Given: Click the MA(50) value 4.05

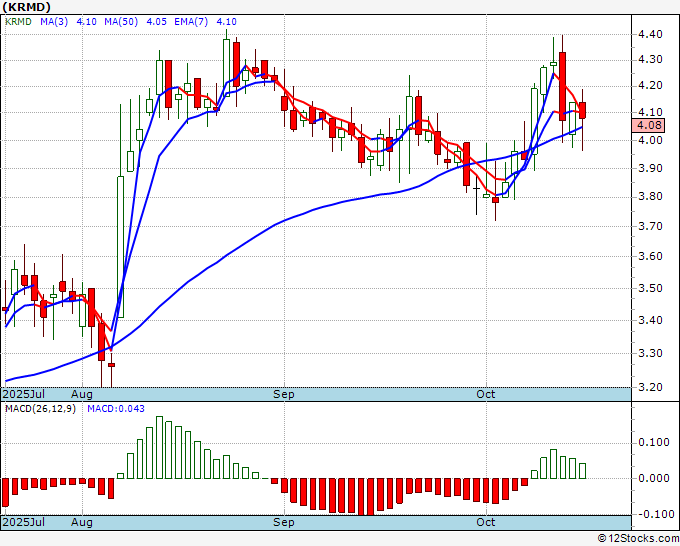Looking at the screenshot, I should pyautogui.click(x=157, y=21).
